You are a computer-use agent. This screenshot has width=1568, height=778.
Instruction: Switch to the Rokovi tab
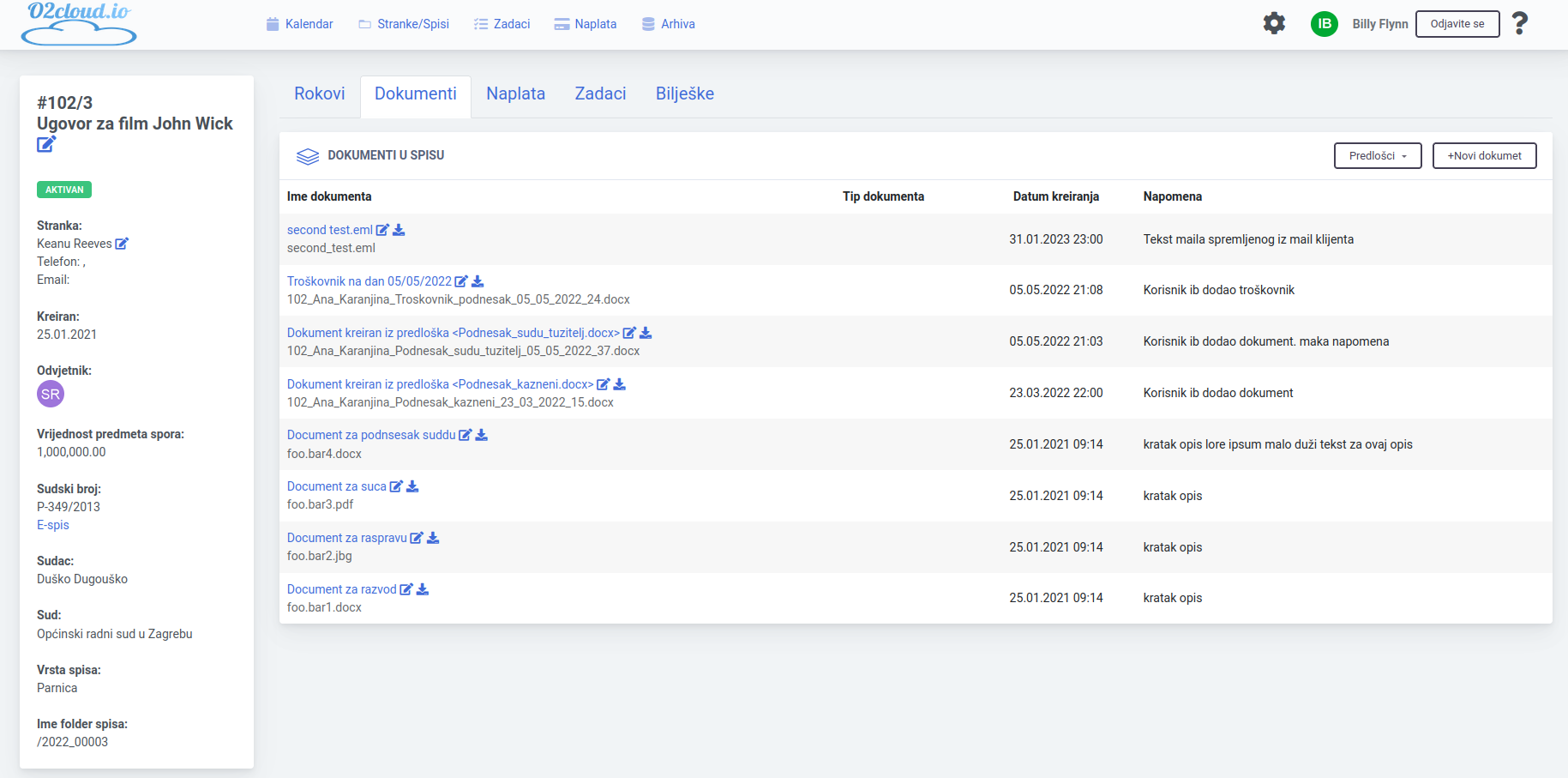pos(319,93)
